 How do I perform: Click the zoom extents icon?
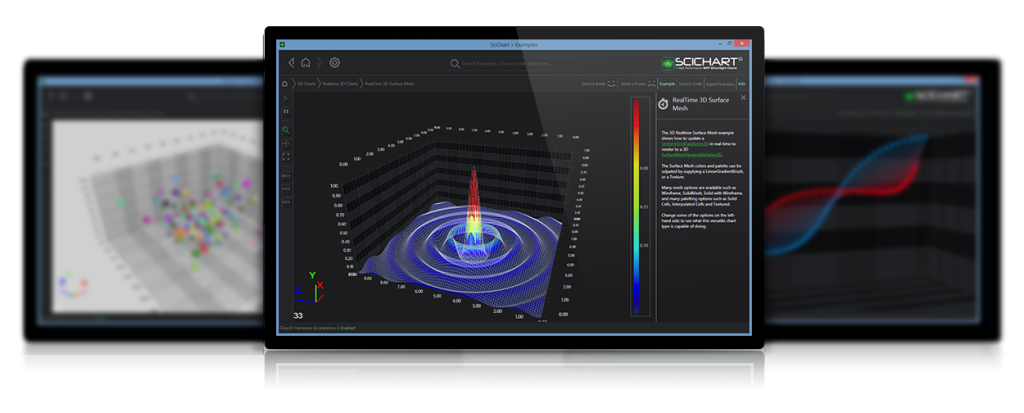click(x=286, y=157)
